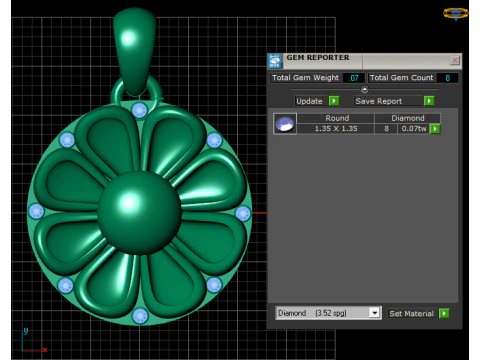The height and width of the screenshot is (360, 480).
Task: Click the 1.35 X 1.35 size cell
Action: tap(336, 129)
